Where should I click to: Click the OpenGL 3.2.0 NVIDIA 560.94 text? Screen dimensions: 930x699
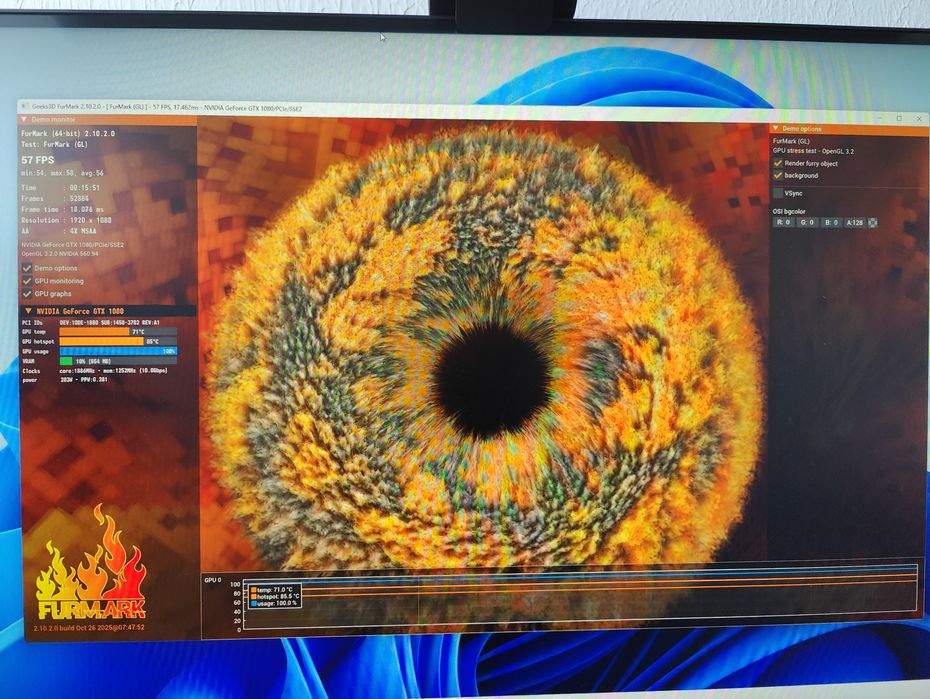(x=60, y=254)
